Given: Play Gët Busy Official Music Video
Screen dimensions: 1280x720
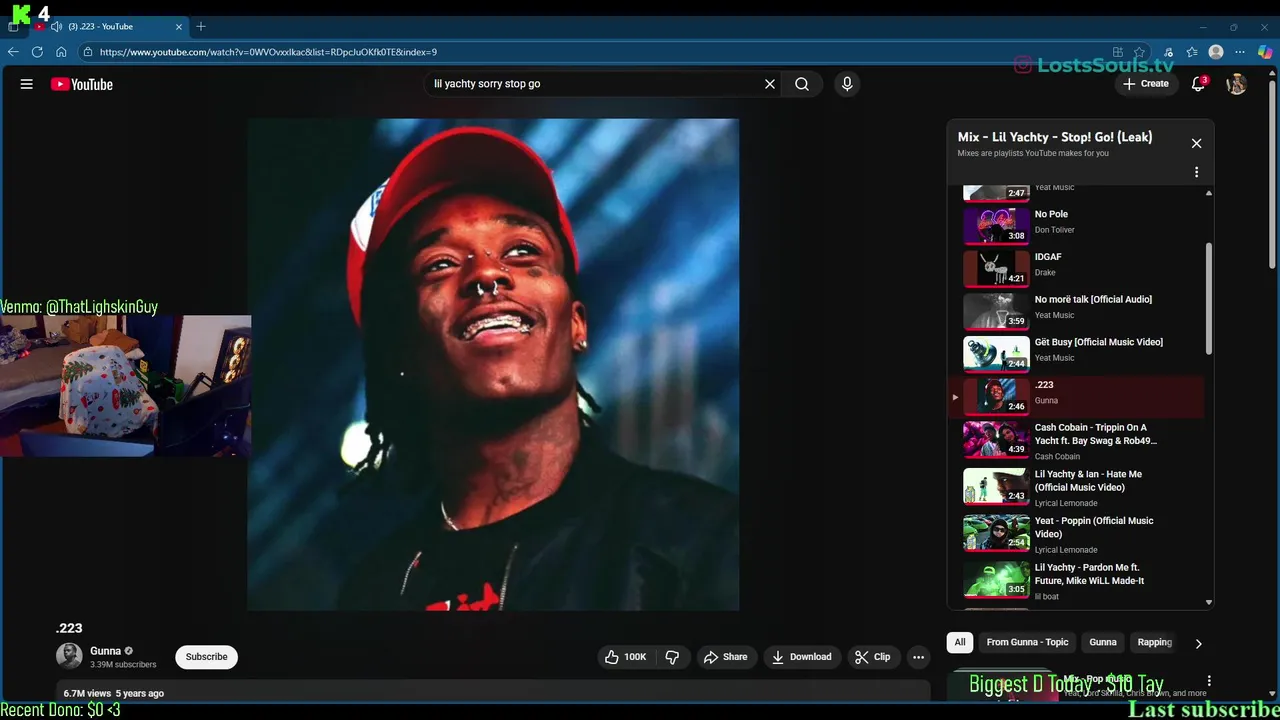Looking at the screenshot, I should (x=1075, y=353).
